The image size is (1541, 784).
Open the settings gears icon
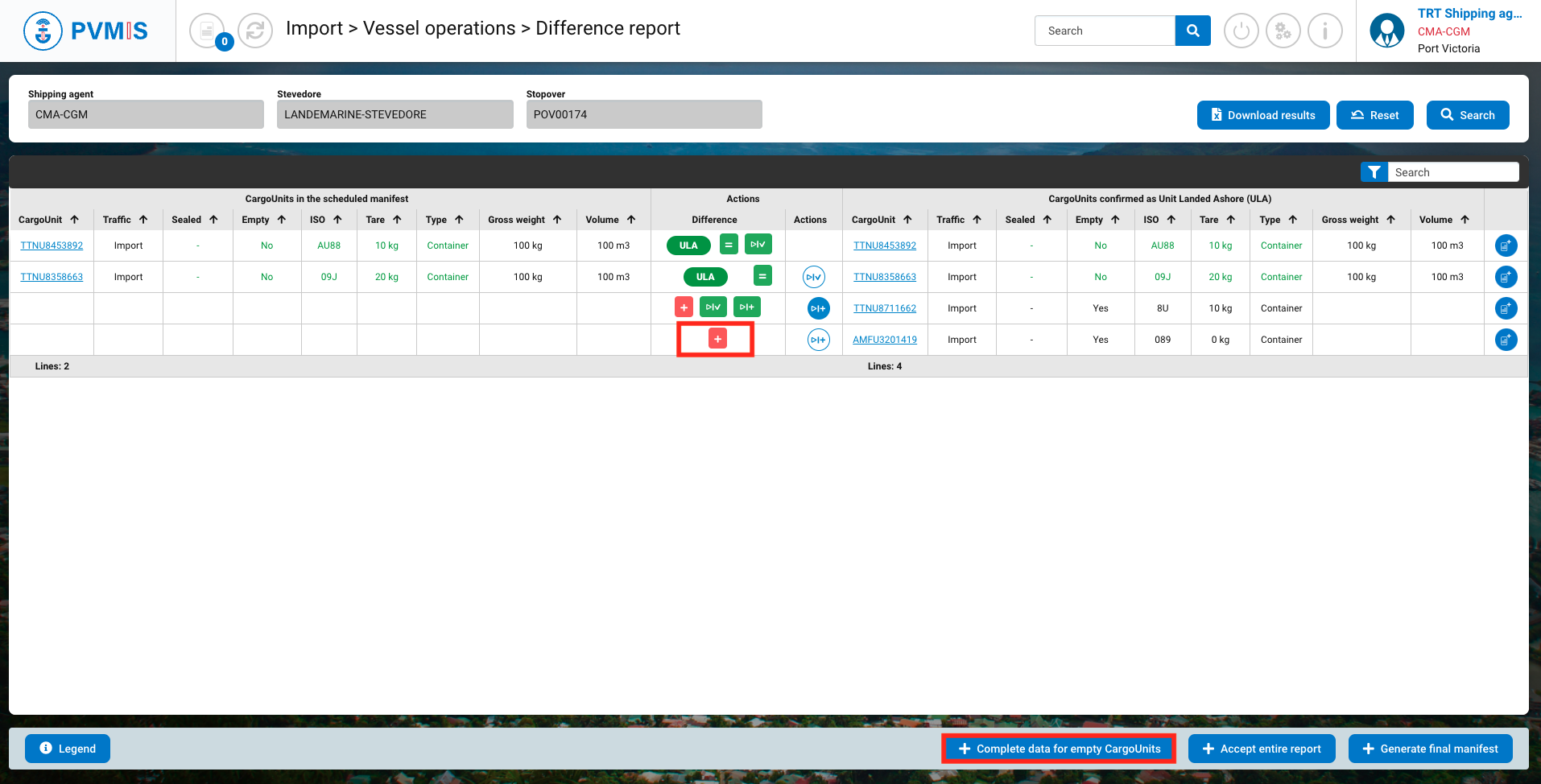point(1283,31)
